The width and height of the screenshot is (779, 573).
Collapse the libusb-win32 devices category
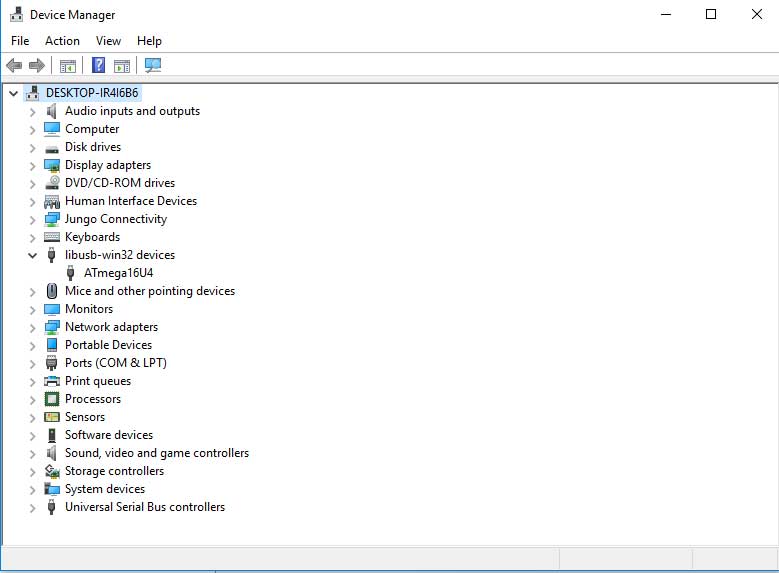32,255
